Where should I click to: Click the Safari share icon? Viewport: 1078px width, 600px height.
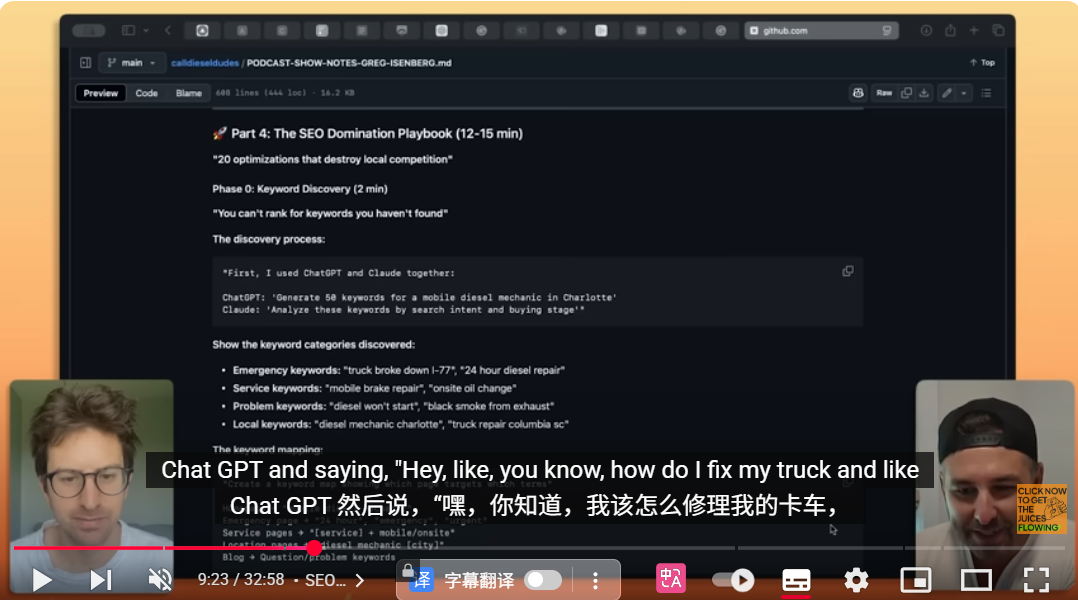[x=950, y=30]
